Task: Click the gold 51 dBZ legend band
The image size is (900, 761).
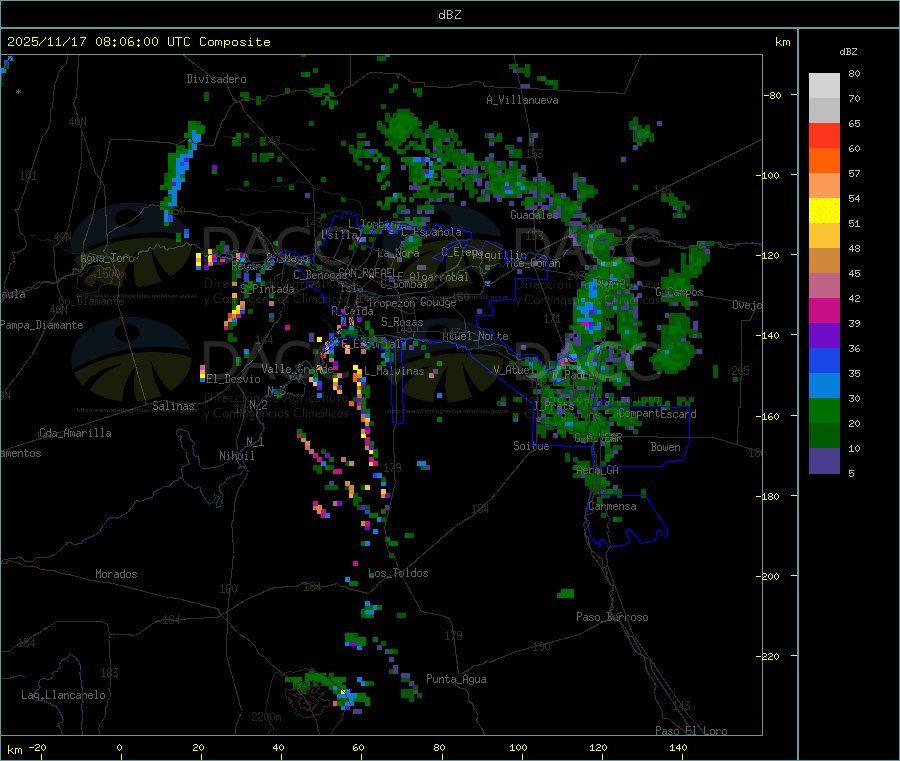Action: (x=824, y=235)
